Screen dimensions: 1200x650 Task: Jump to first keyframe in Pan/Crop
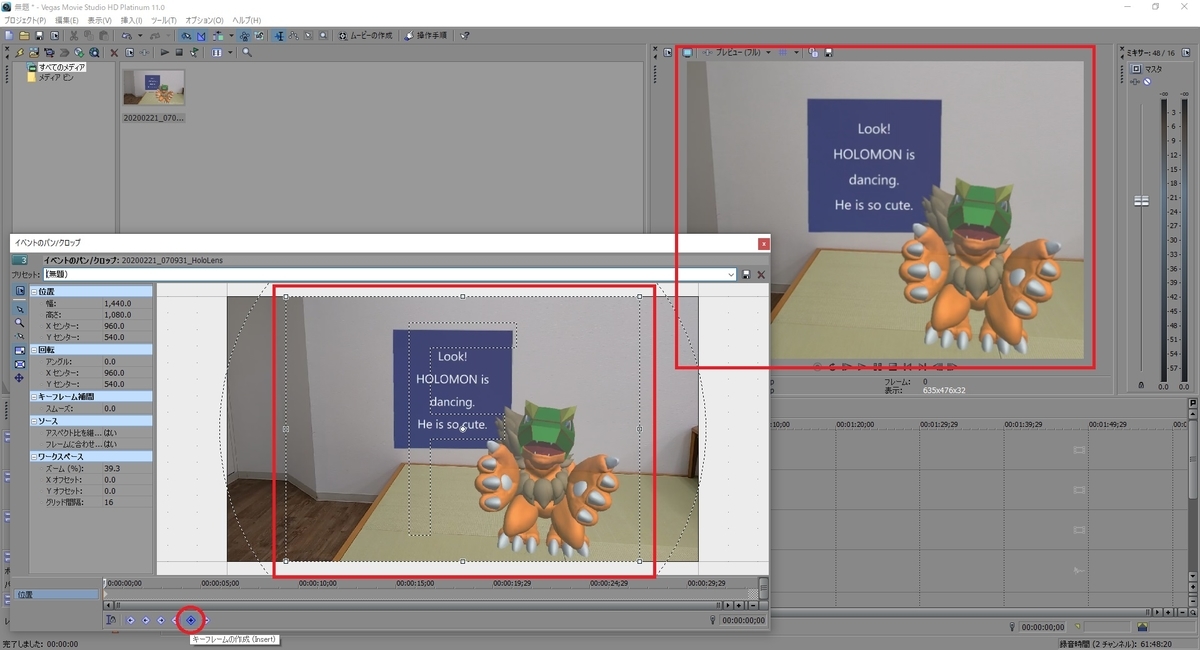[130, 620]
